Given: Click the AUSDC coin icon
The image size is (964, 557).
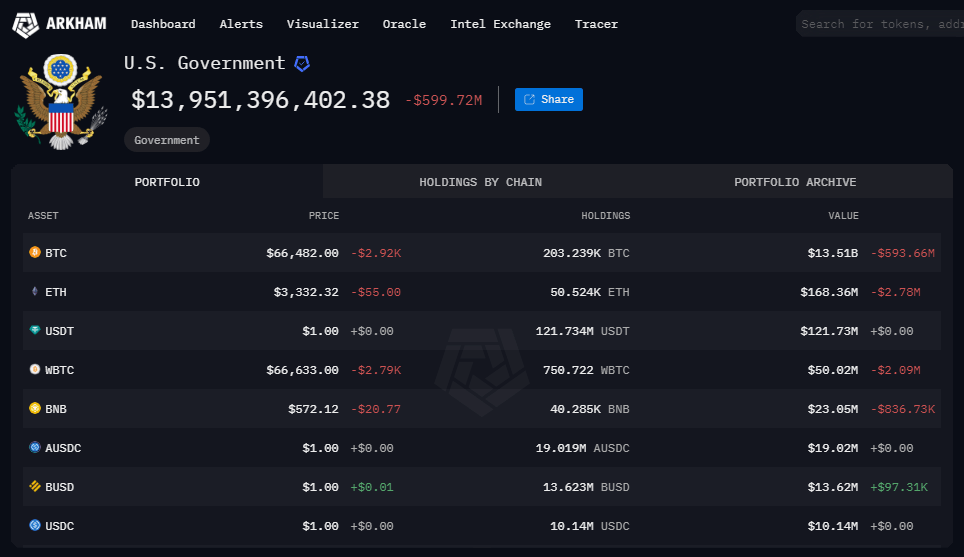Looking at the screenshot, I should pos(35,448).
